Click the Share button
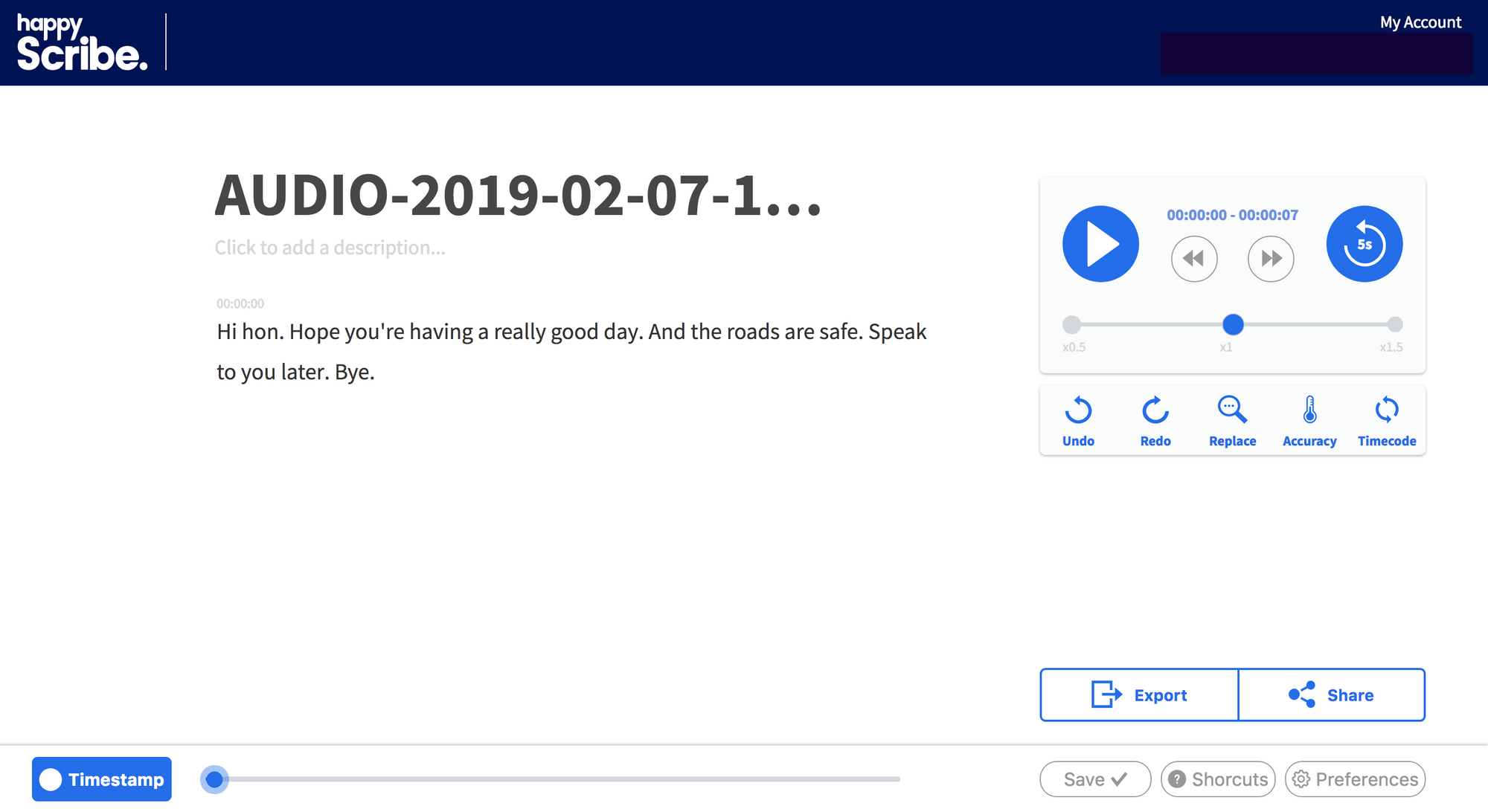 pyautogui.click(x=1332, y=695)
